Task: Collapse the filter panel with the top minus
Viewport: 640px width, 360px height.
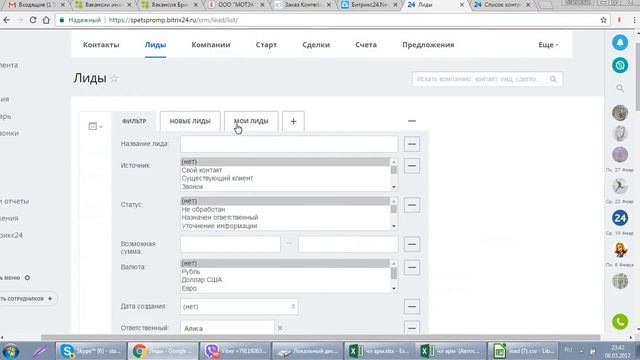Action: [x=412, y=121]
